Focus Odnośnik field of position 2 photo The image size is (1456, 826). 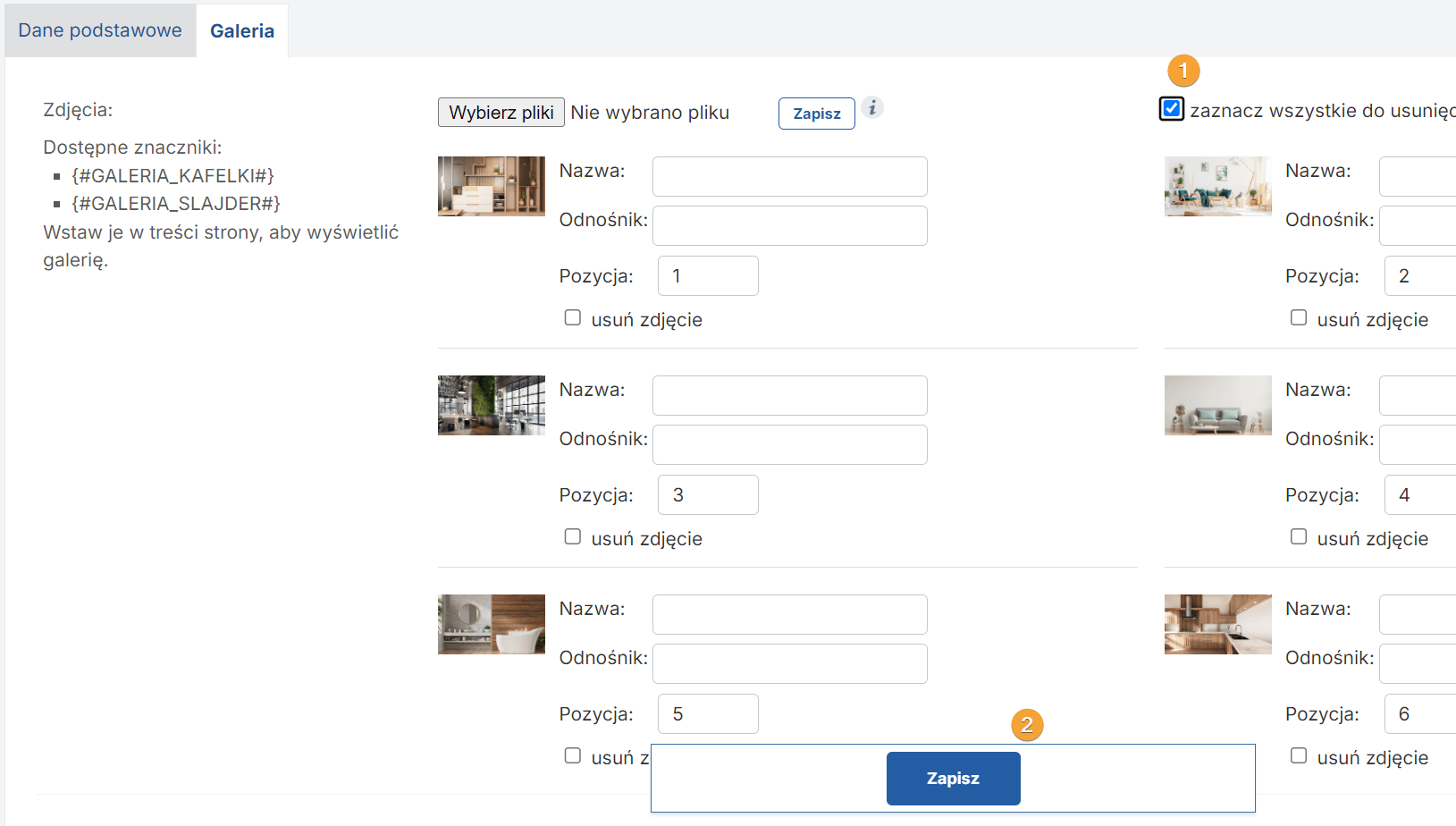coord(1418,225)
